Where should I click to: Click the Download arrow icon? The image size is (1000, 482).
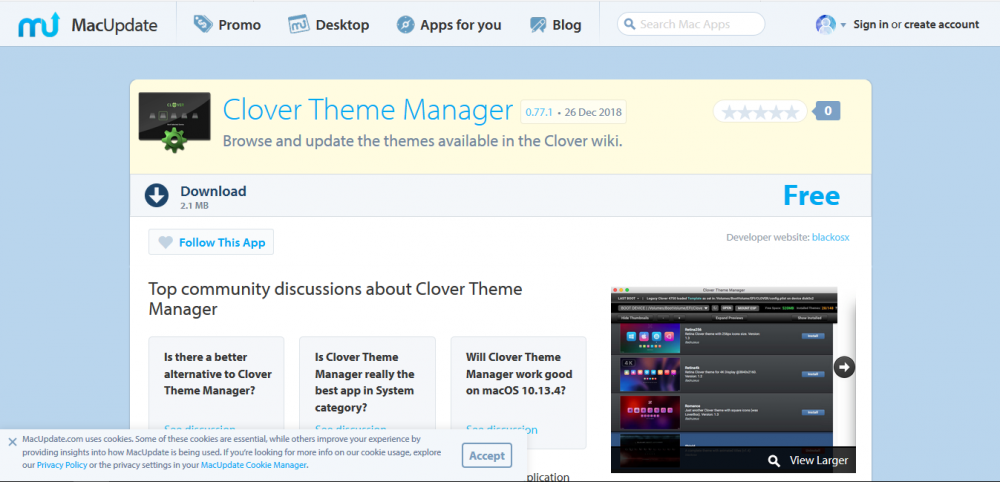(x=156, y=195)
